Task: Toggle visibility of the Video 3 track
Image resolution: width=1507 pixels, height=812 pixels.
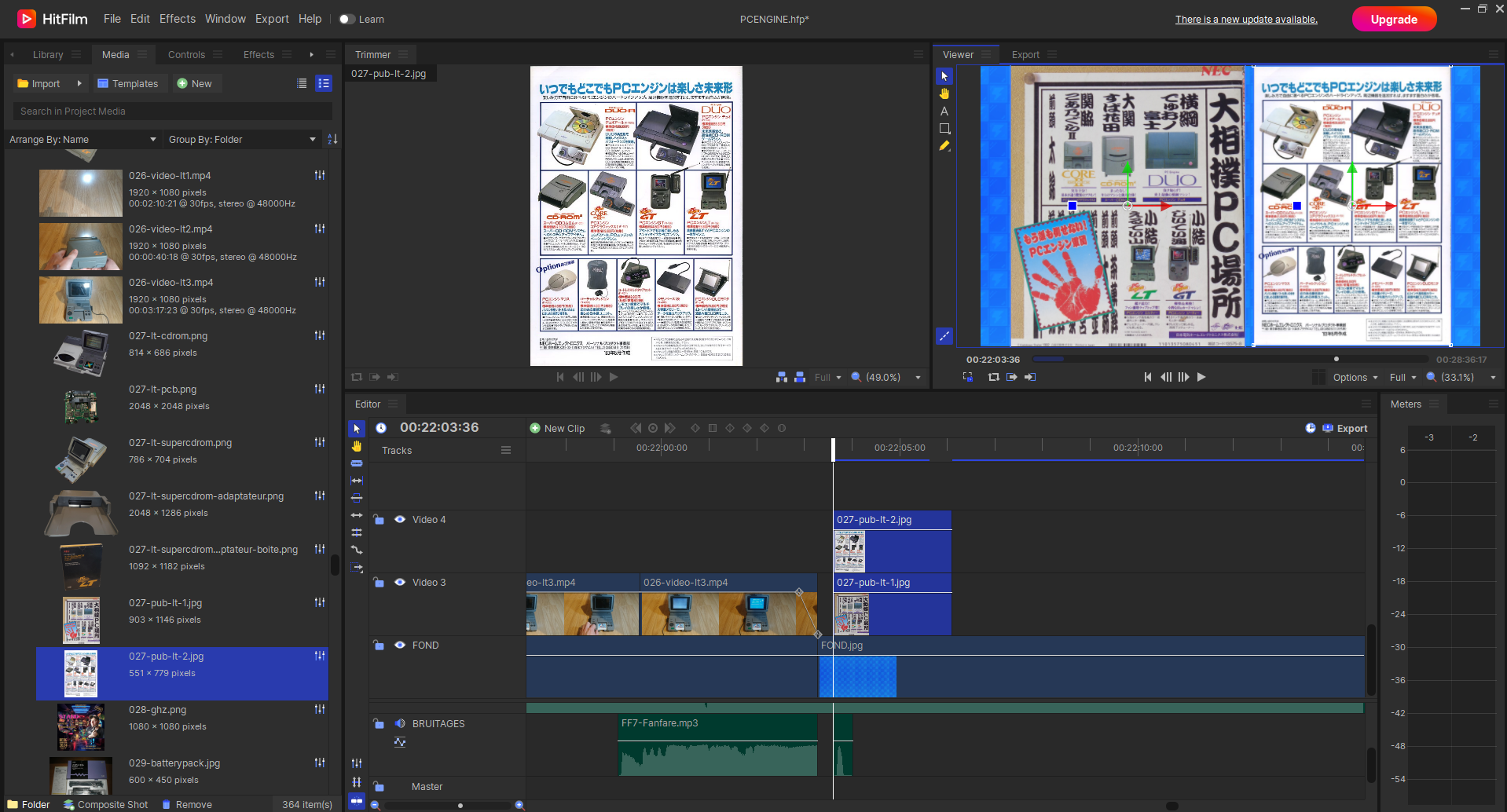Action: [x=400, y=582]
